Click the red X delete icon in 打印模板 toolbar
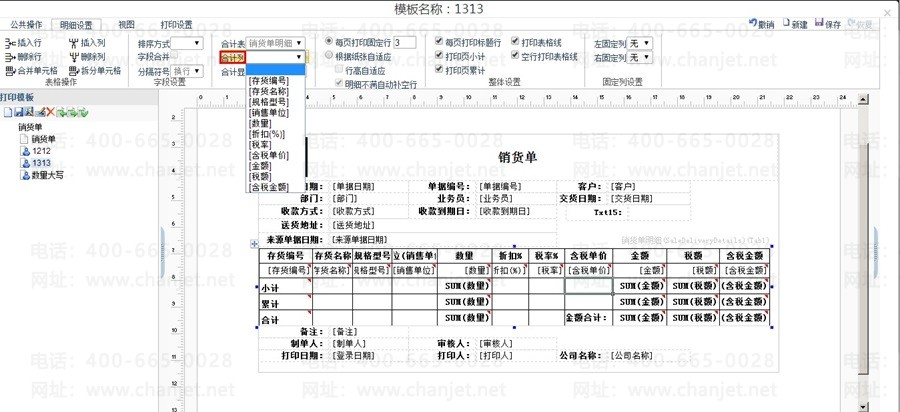Viewport: 900px width, 412px height. pos(51,112)
